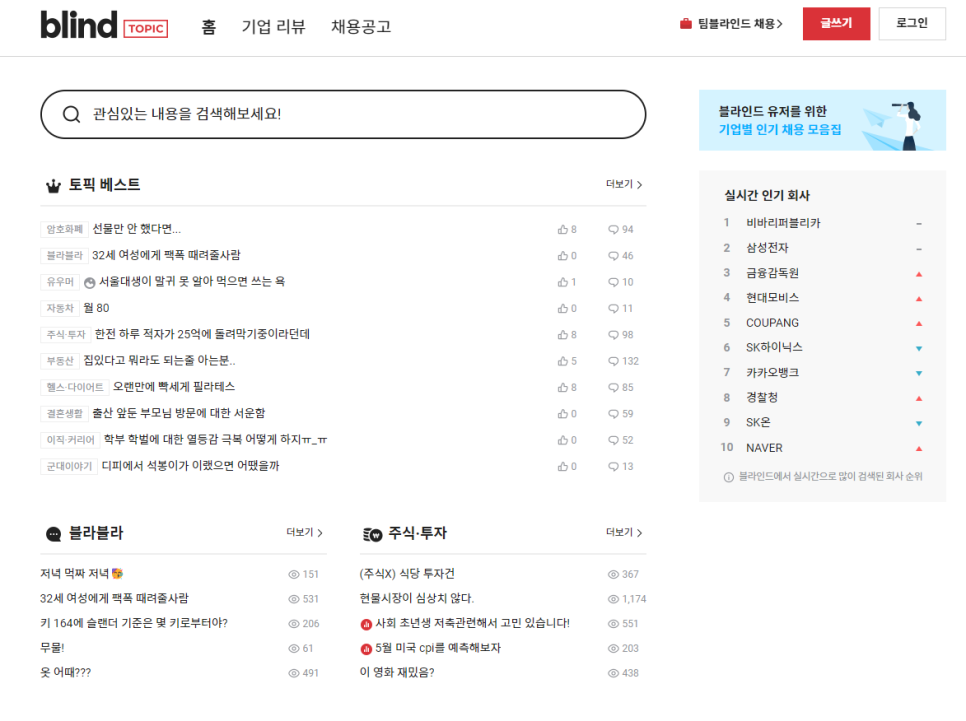Expand 주식·투자 section with 더보기

[x=623, y=532]
